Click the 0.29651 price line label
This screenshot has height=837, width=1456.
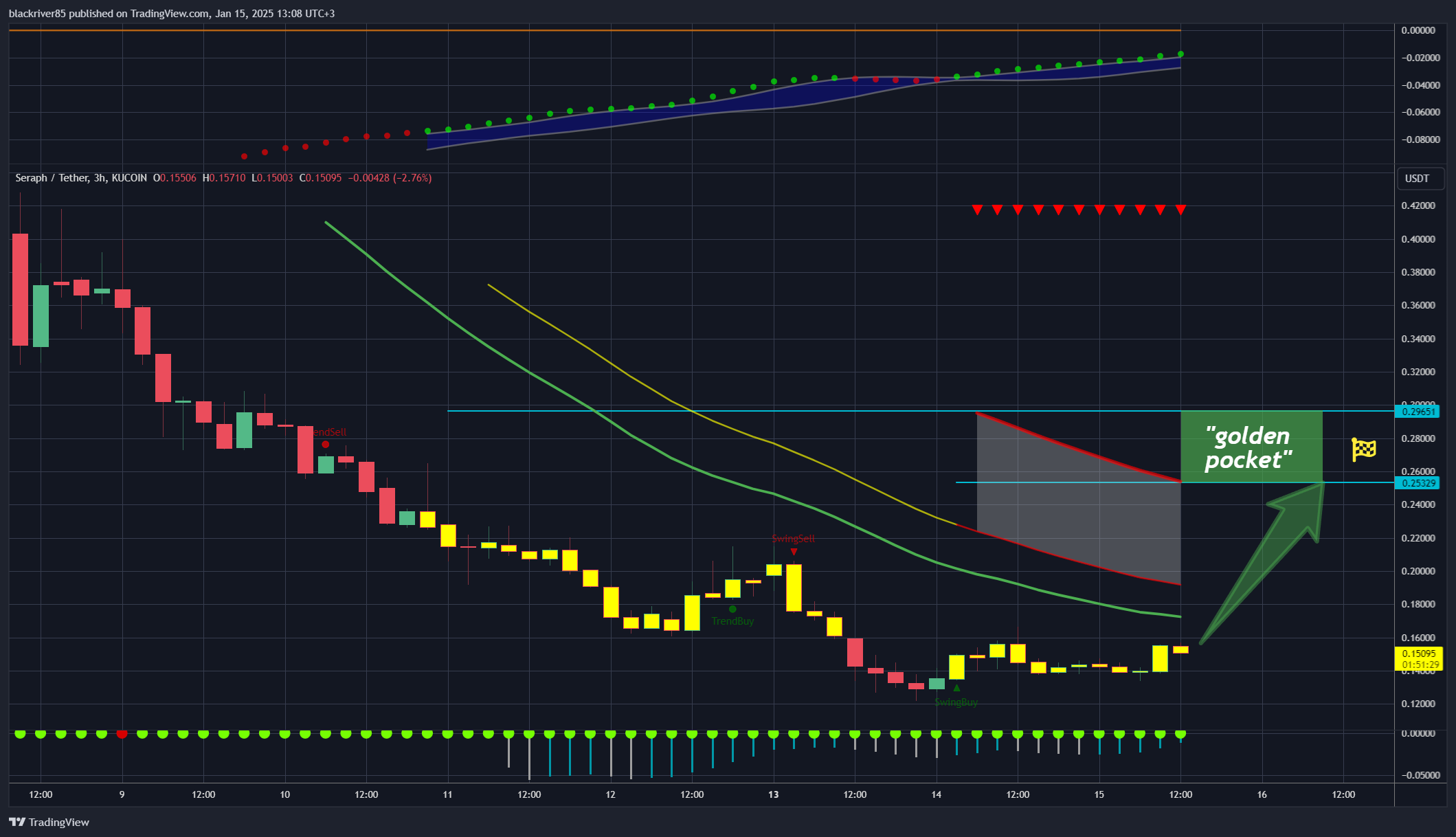(1418, 412)
